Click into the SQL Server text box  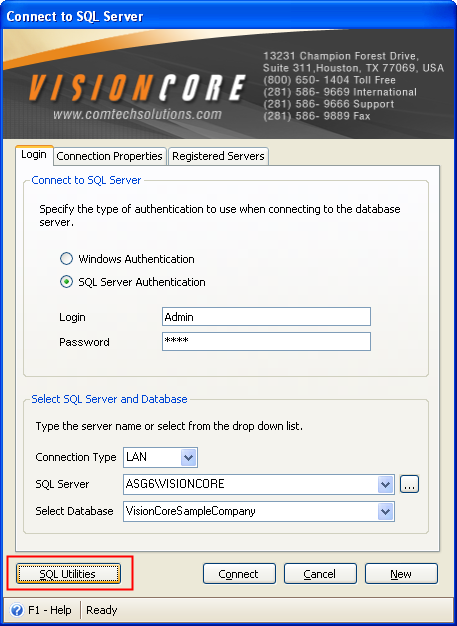tap(251, 485)
